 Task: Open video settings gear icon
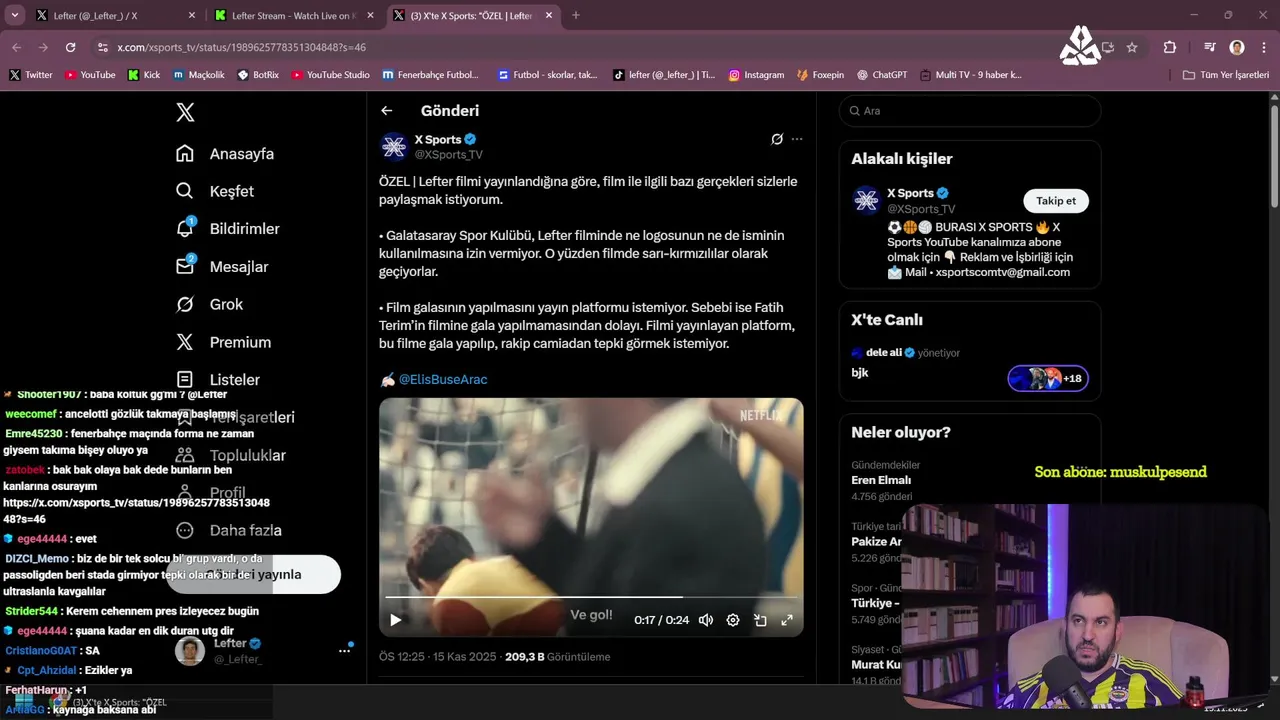733,620
